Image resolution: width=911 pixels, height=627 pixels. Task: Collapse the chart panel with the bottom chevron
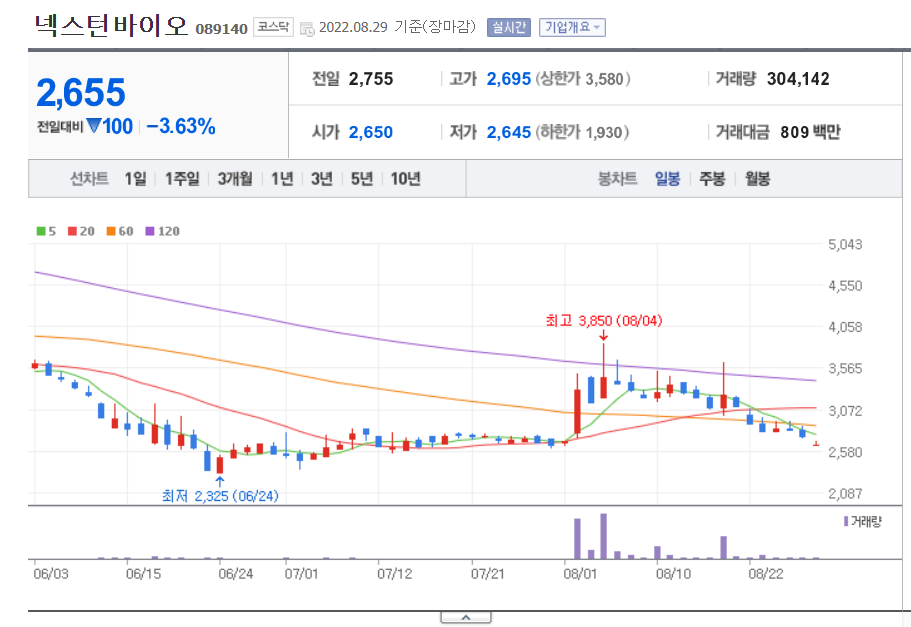(x=466, y=617)
